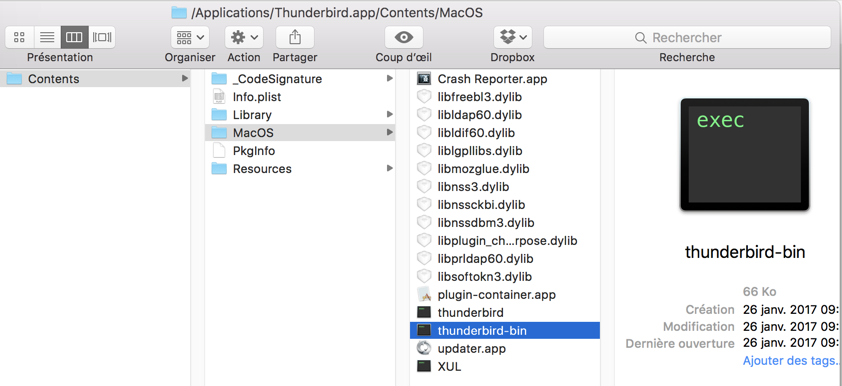
Task: Select Crash Reporter.app icon
Action: pyautogui.click(x=424, y=79)
